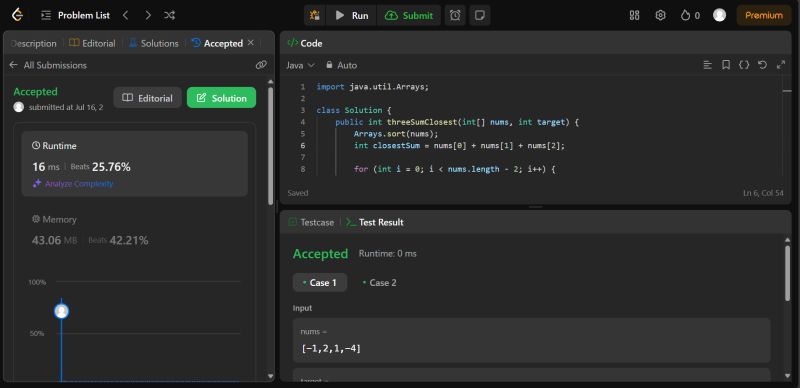The height and width of the screenshot is (388, 800).
Task: Select the Memory stats section
Action: (135, 230)
